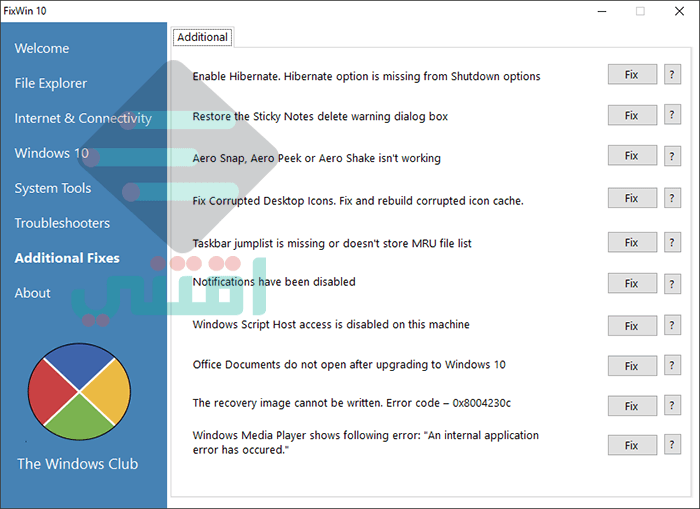Click 'Office Documents do not open' text

coord(349,365)
